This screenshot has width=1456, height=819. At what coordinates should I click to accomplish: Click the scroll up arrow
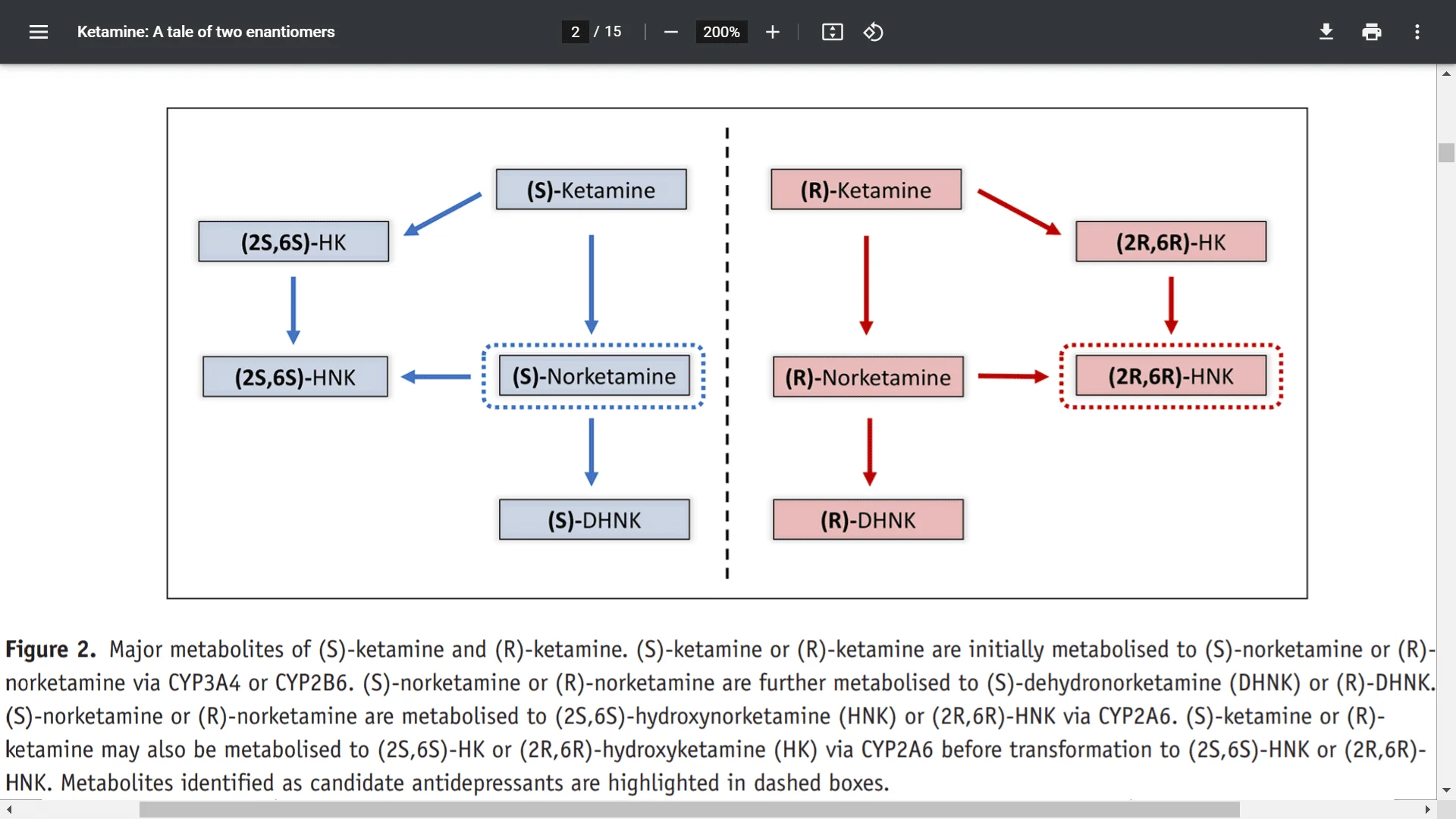point(1446,74)
